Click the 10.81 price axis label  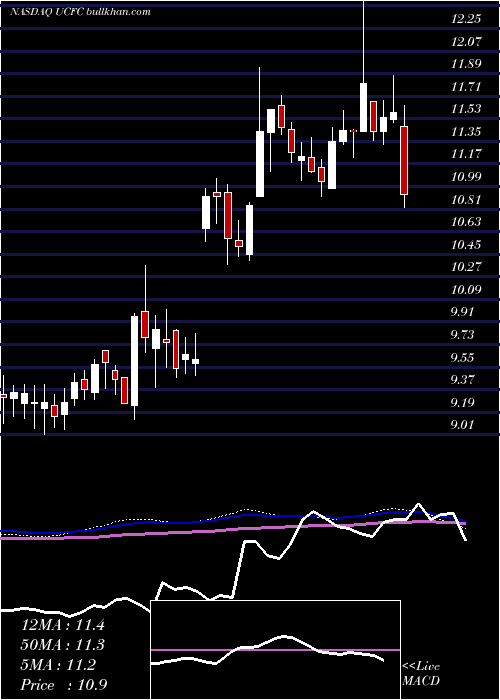[x=466, y=199]
